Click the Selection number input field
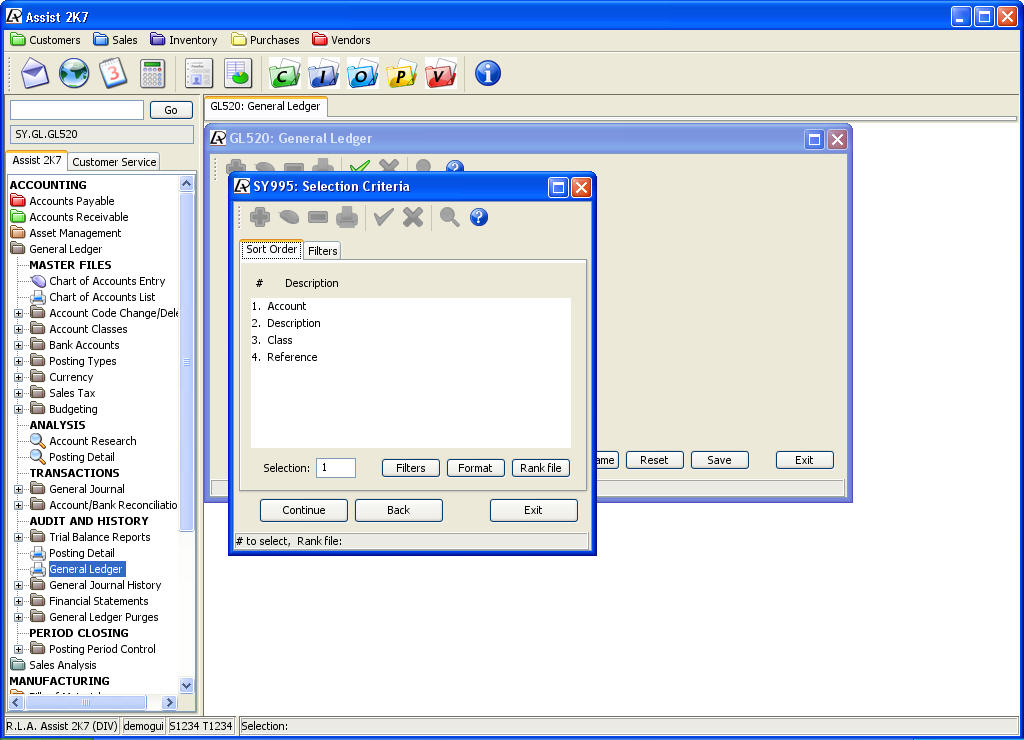This screenshot has width=1024, height=740. [x=336, y=468]
